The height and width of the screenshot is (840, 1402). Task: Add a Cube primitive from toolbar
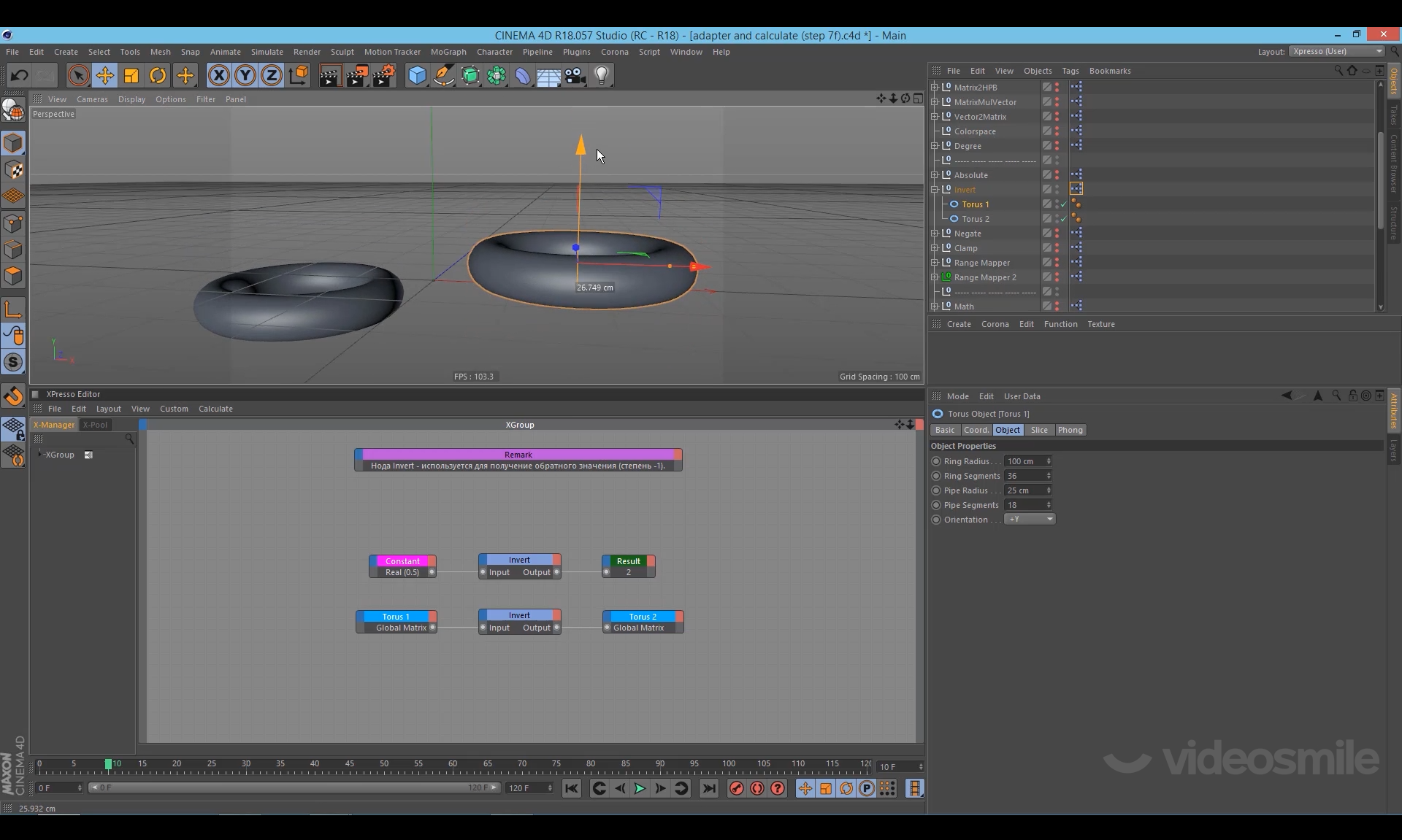(417, 75)
